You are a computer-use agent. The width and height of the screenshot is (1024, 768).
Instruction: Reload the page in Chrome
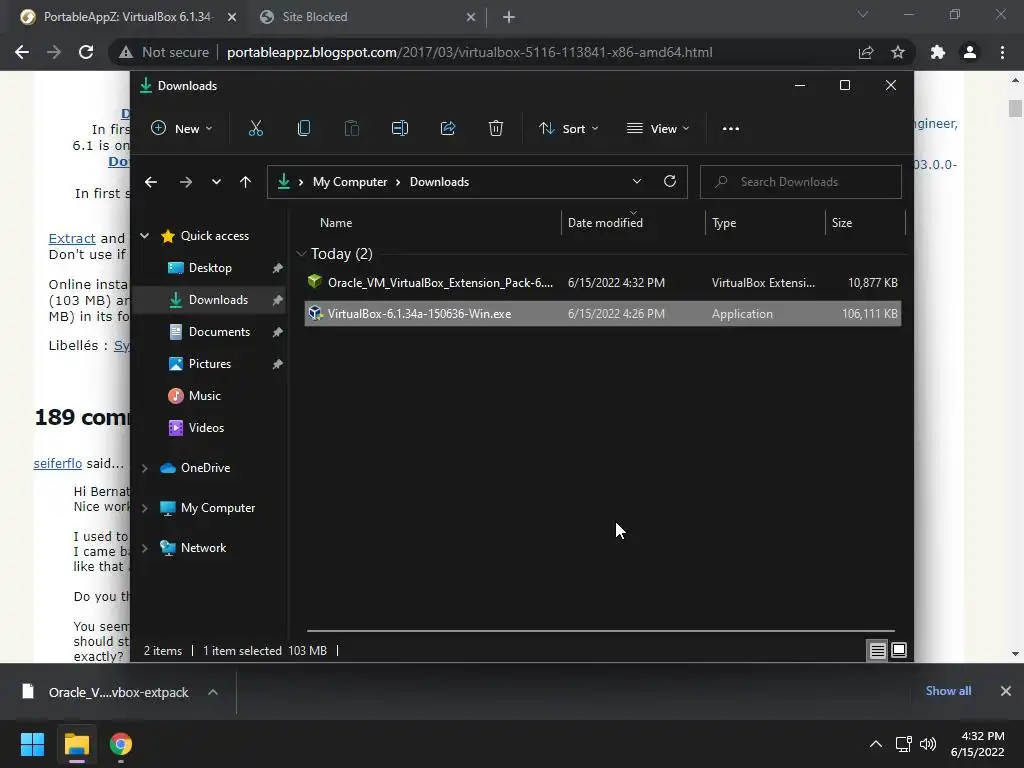pos(86,52)
